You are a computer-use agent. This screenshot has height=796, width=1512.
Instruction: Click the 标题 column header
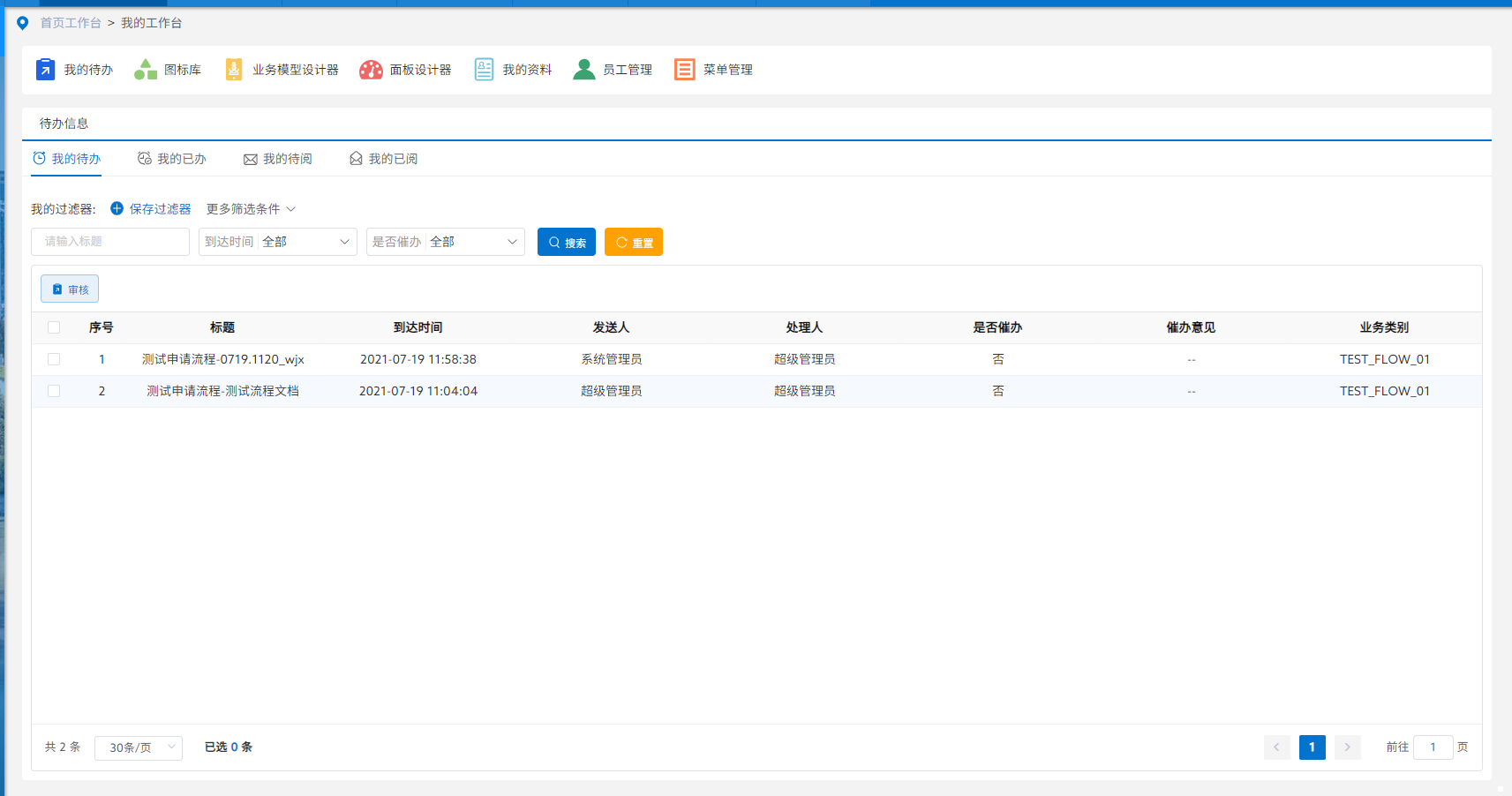pos(222,327)
